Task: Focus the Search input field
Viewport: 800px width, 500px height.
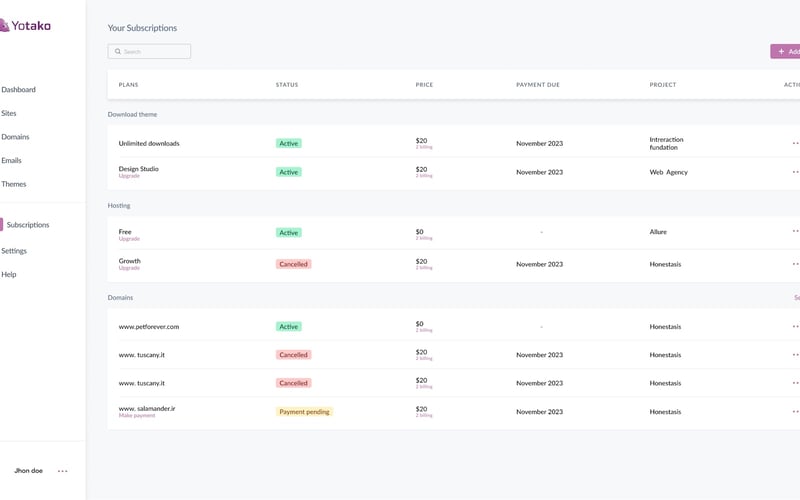Action: click(155, 51)
